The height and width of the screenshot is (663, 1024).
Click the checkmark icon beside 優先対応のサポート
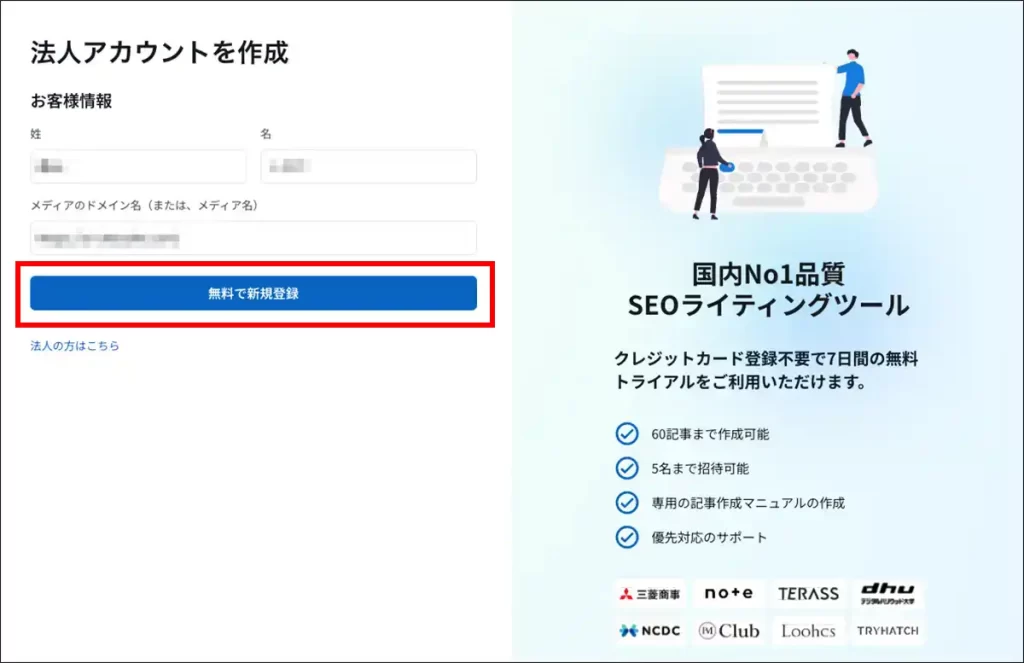[x=626, y=537]
